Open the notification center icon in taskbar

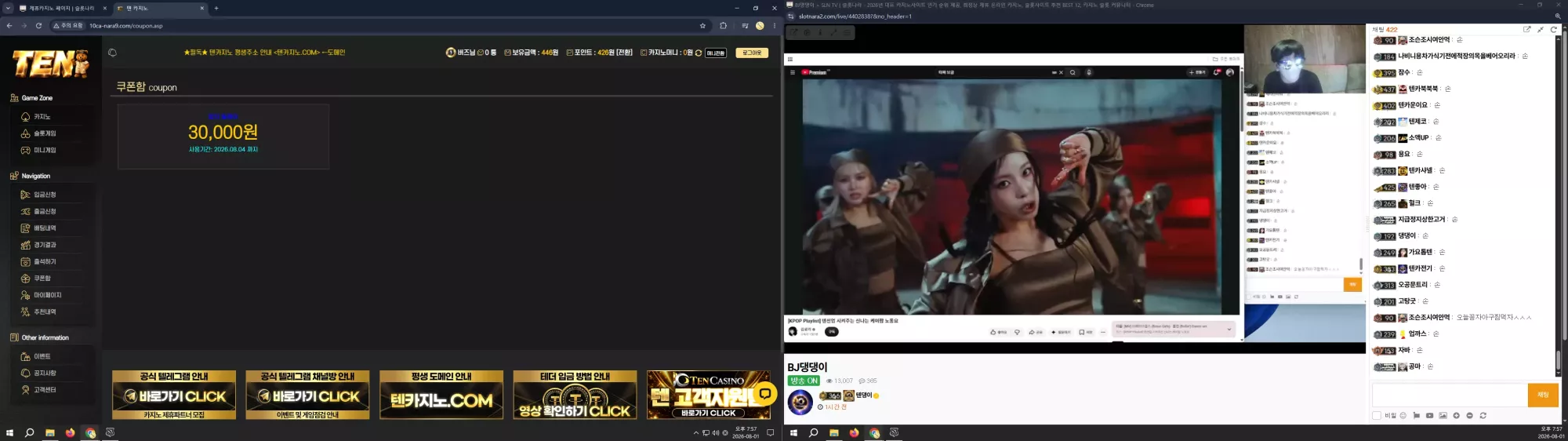[x=770, y=432]
